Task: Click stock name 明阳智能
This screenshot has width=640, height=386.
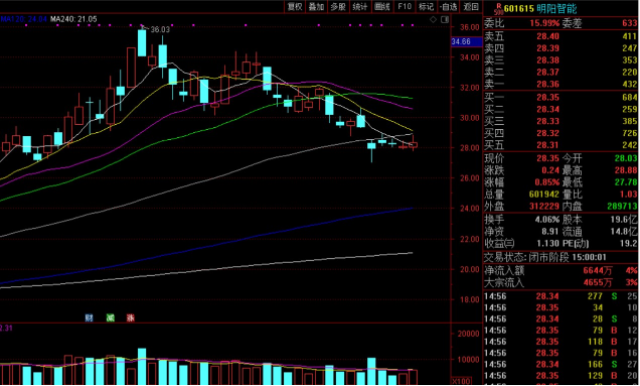Action: tap(556, 8)
